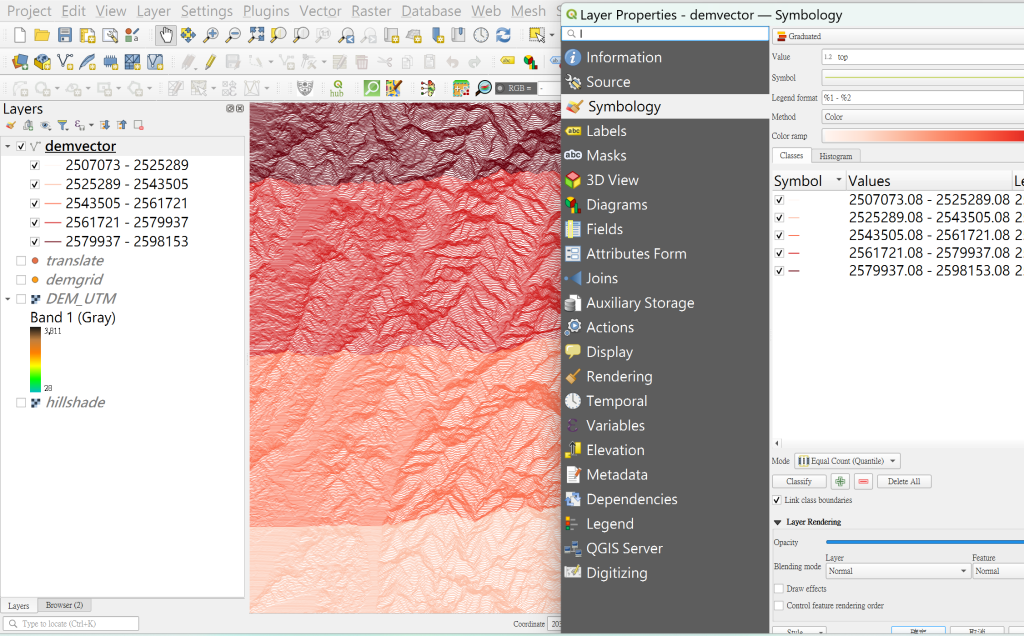
Task: Click Toggle Editing pencil icon
Action: pyautogui.click(x=210, y=62)
